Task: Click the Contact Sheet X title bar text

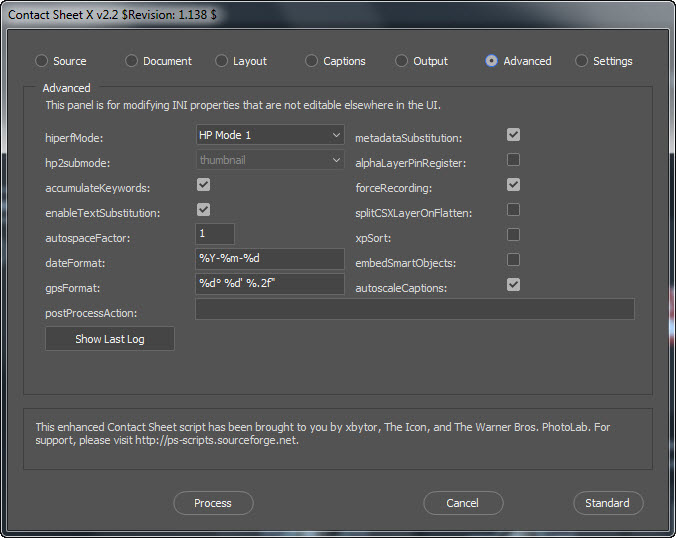Action: pyautogui.click(x=113, y=15)
